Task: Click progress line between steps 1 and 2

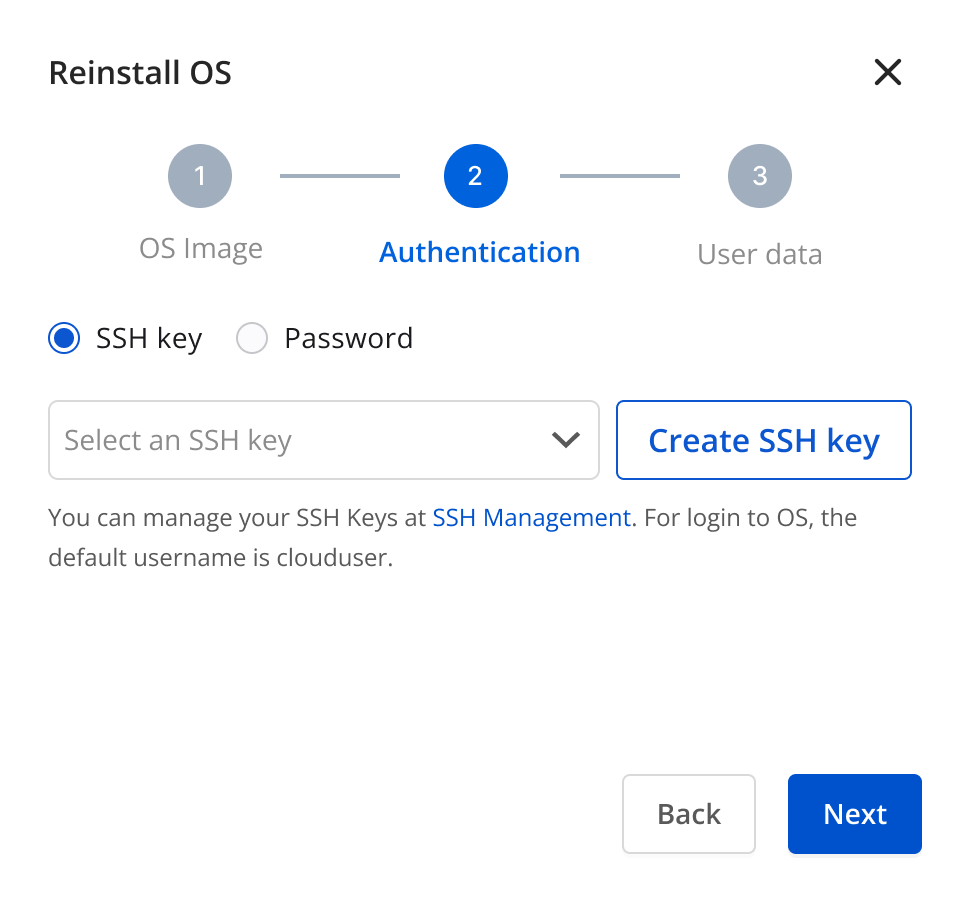Action: tap(340, 176)
